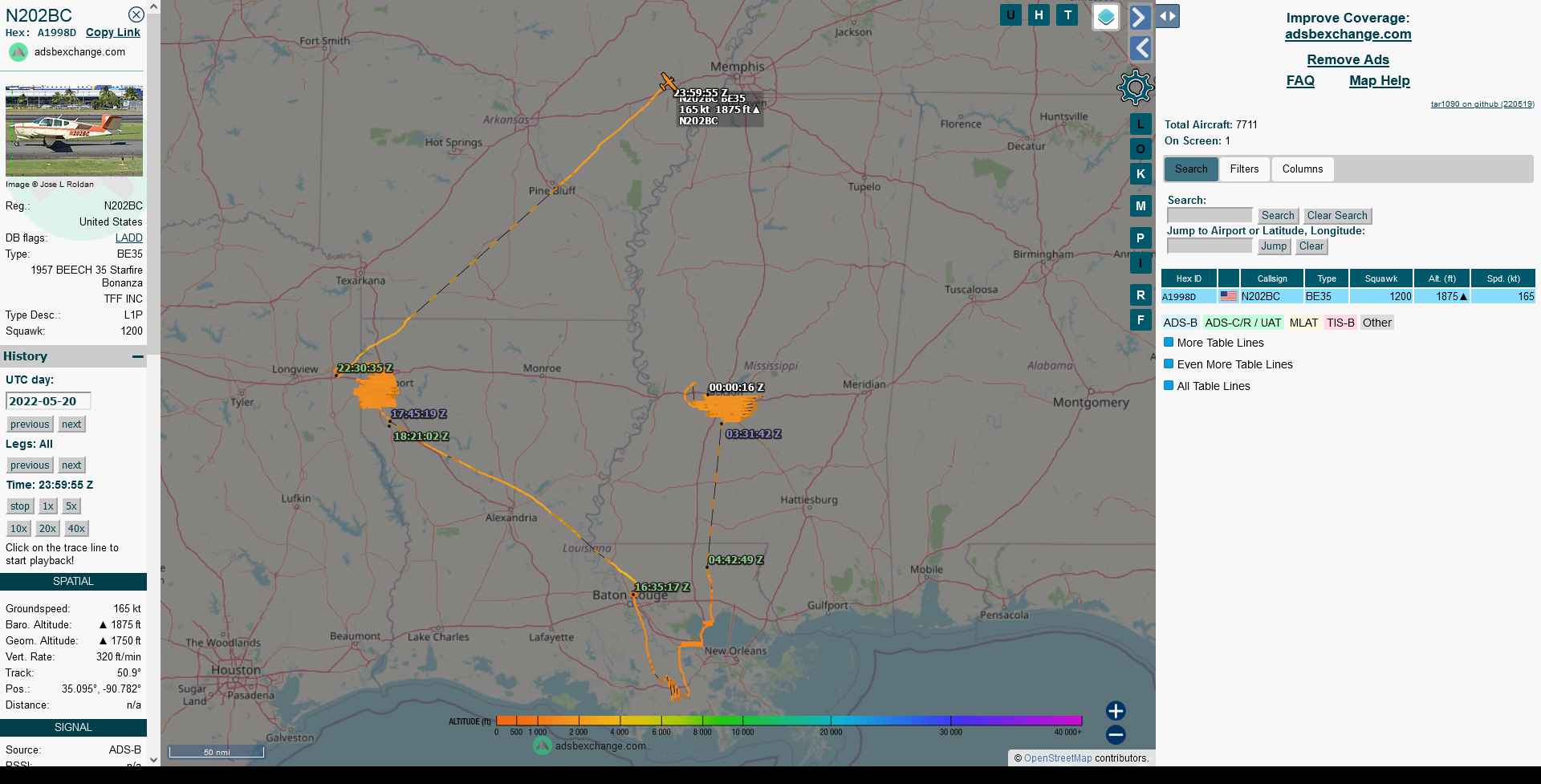The image size is (1541, 784).
Task: Set playback speed to 10x
Action: point(19,529)
